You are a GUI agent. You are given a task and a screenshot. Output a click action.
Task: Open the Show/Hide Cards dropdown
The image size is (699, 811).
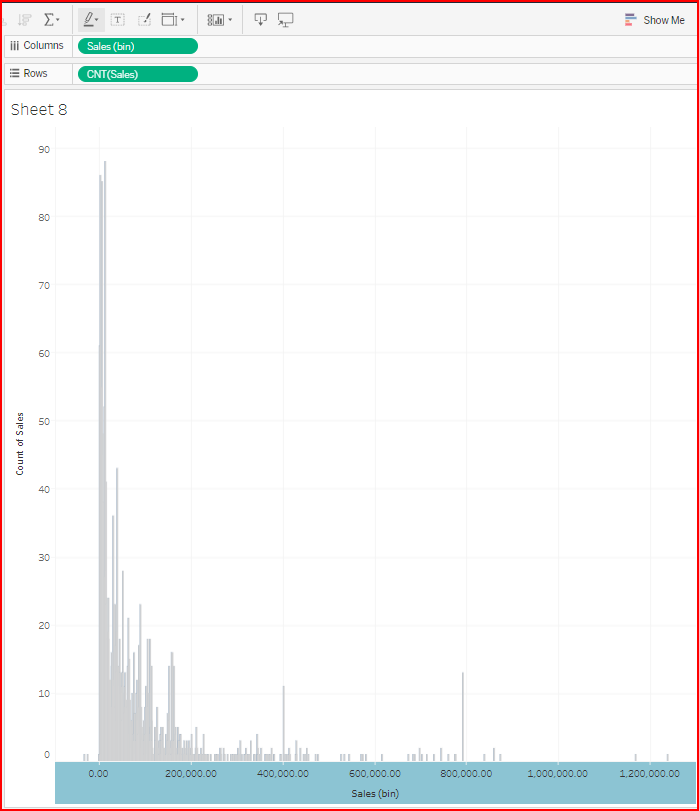[220, 19]
